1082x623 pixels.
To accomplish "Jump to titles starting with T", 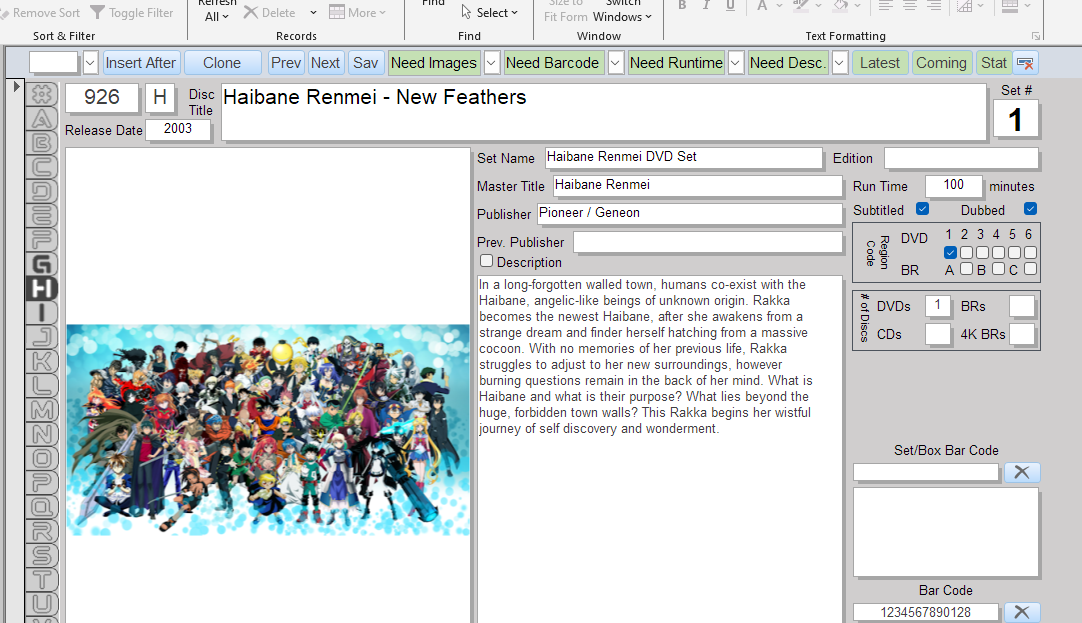I will coord(42,579).
